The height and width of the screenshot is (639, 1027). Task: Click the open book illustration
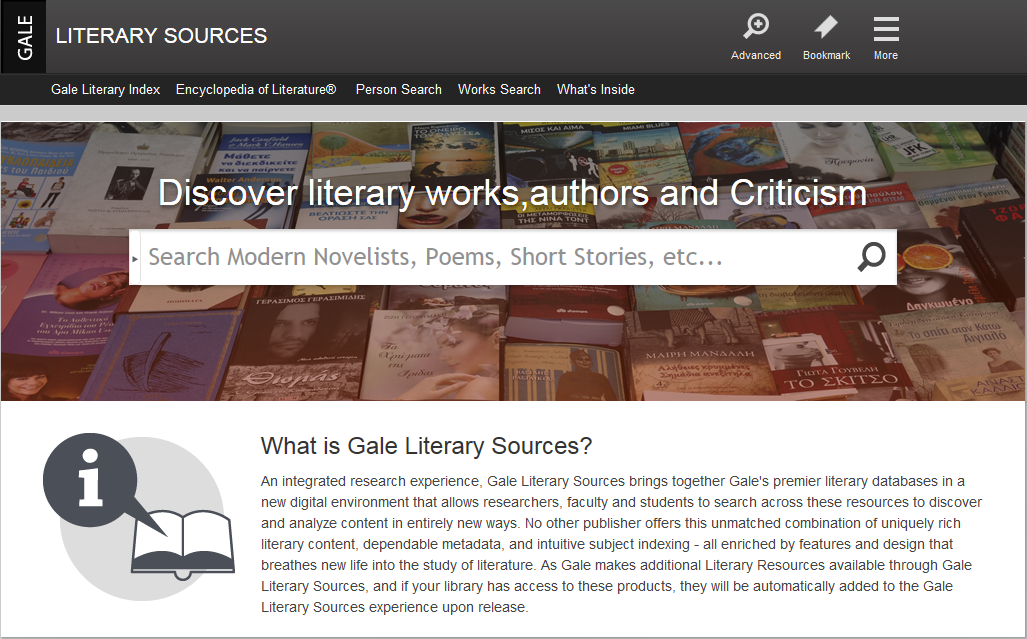pyautogui.click(x=183, y=545)
